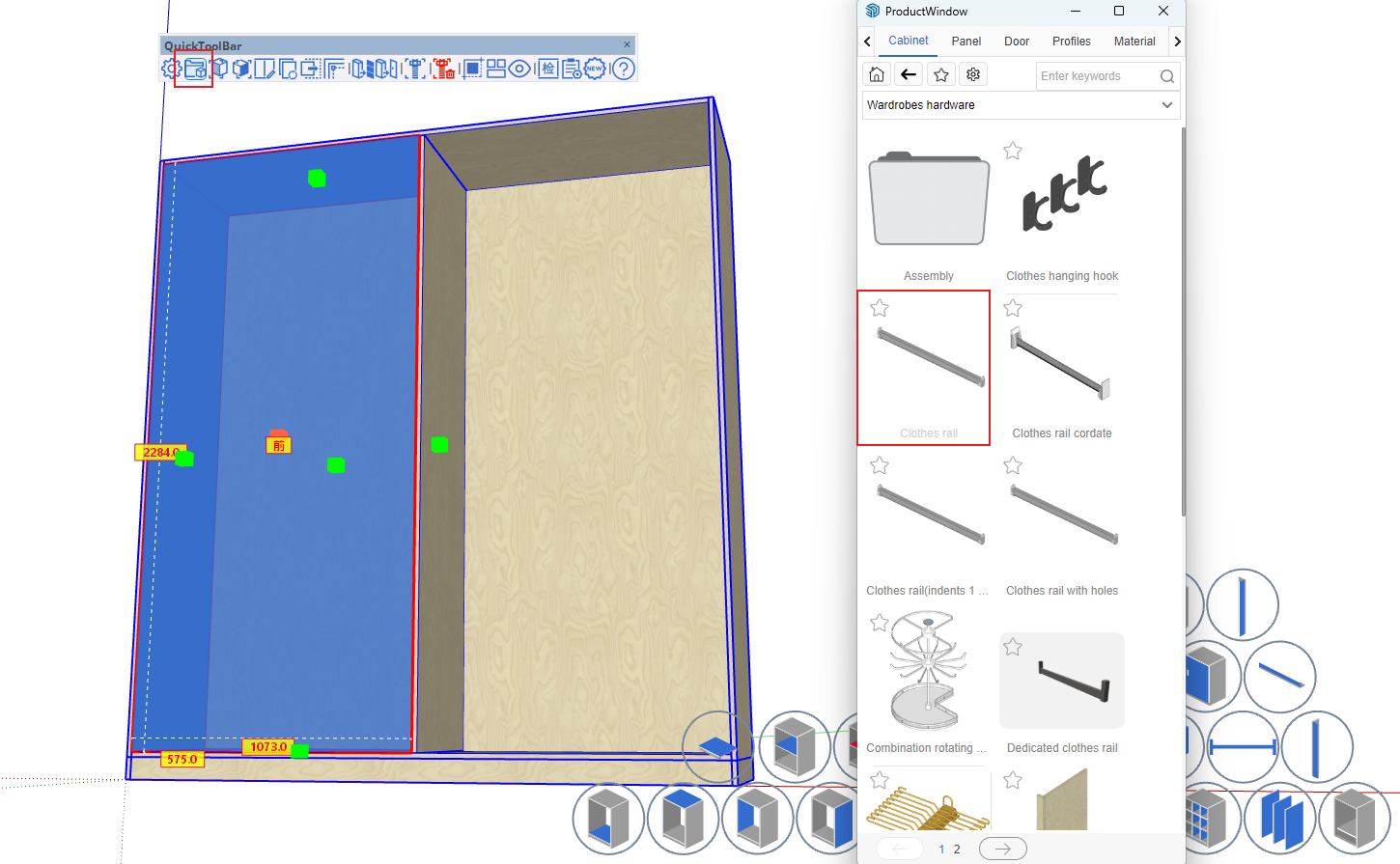
Task: Toggle visibility with the eye icon
Action: pos(520,69)
